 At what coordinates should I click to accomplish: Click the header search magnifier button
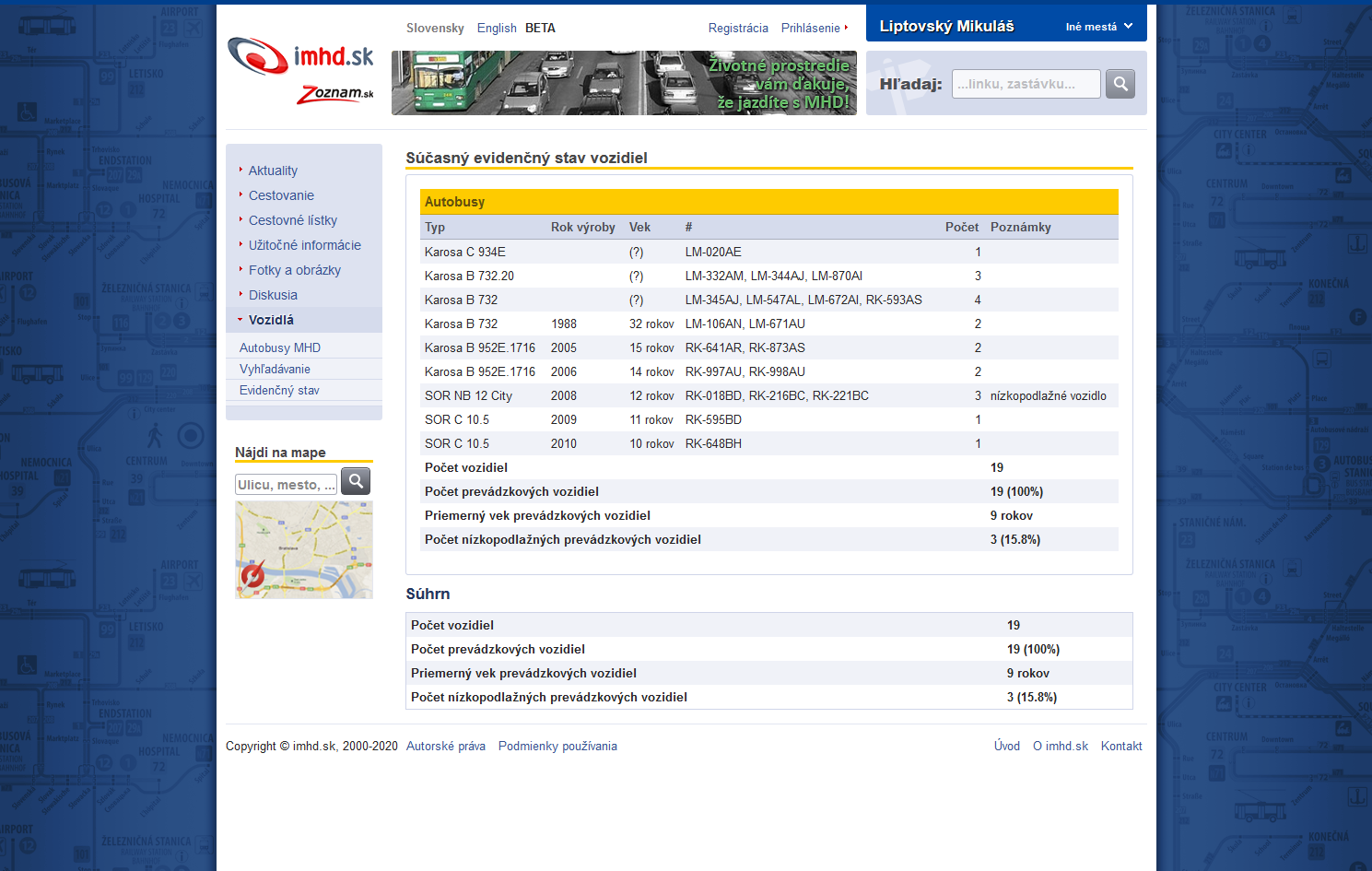tap(1120, 84)
